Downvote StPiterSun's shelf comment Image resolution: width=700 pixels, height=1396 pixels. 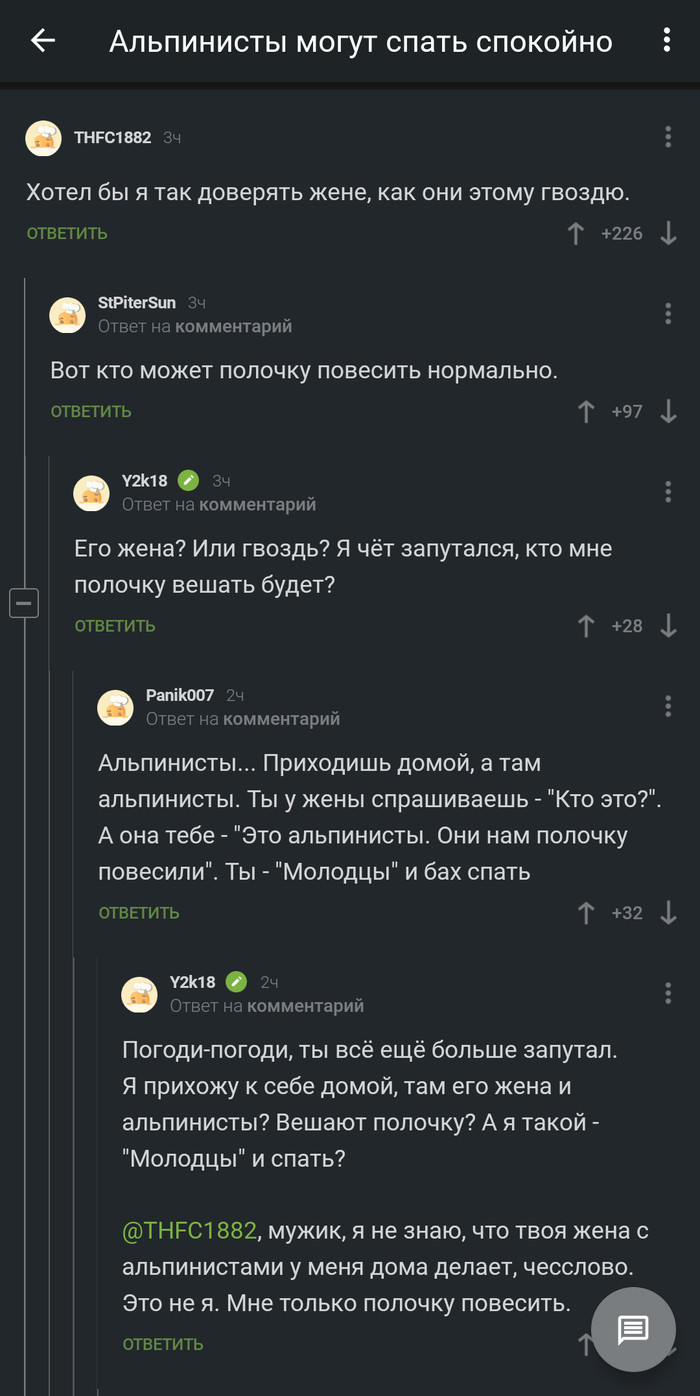[x=668, y=410]
